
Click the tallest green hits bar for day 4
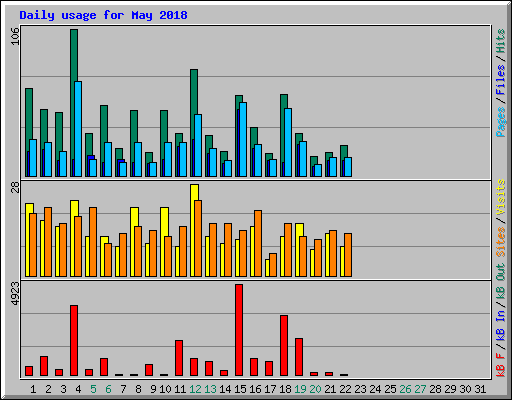click(x=74, y=103)
